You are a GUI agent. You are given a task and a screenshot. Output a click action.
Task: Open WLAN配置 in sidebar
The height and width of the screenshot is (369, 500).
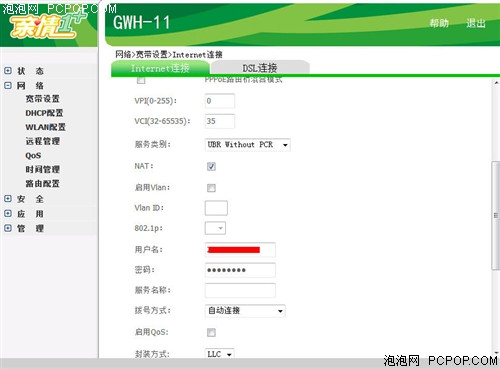tap(46, 127)
